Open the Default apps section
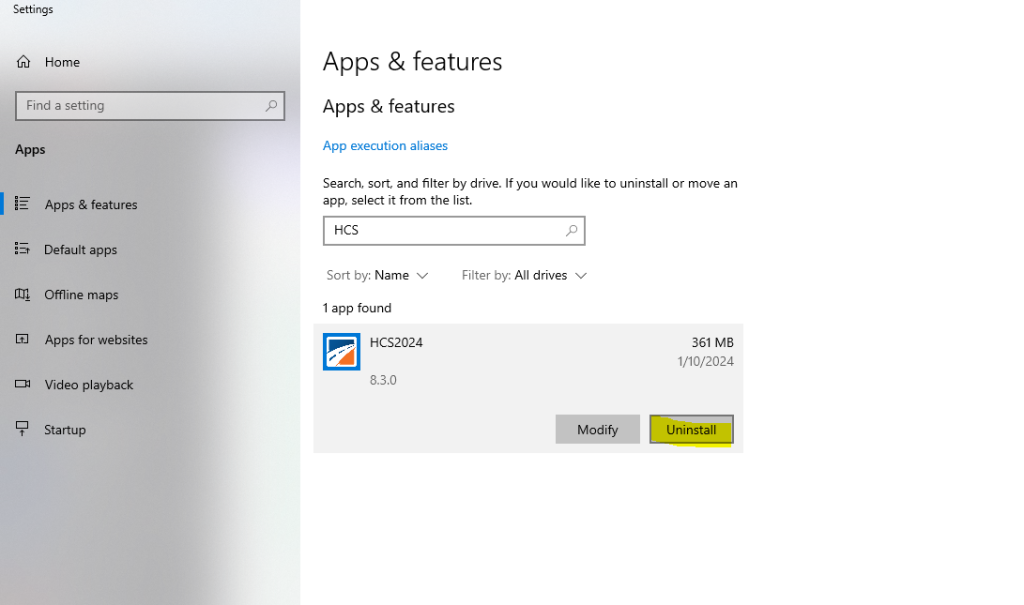The height and width of the screenshot is (605, 1024). 80,250
